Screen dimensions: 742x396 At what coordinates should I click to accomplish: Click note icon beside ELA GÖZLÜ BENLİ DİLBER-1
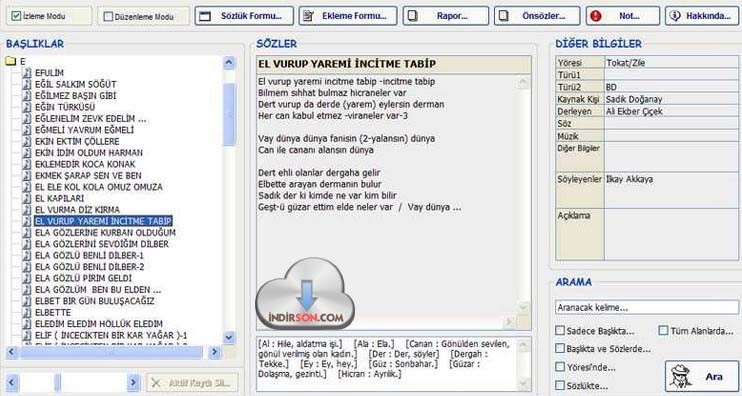point(27,255)
